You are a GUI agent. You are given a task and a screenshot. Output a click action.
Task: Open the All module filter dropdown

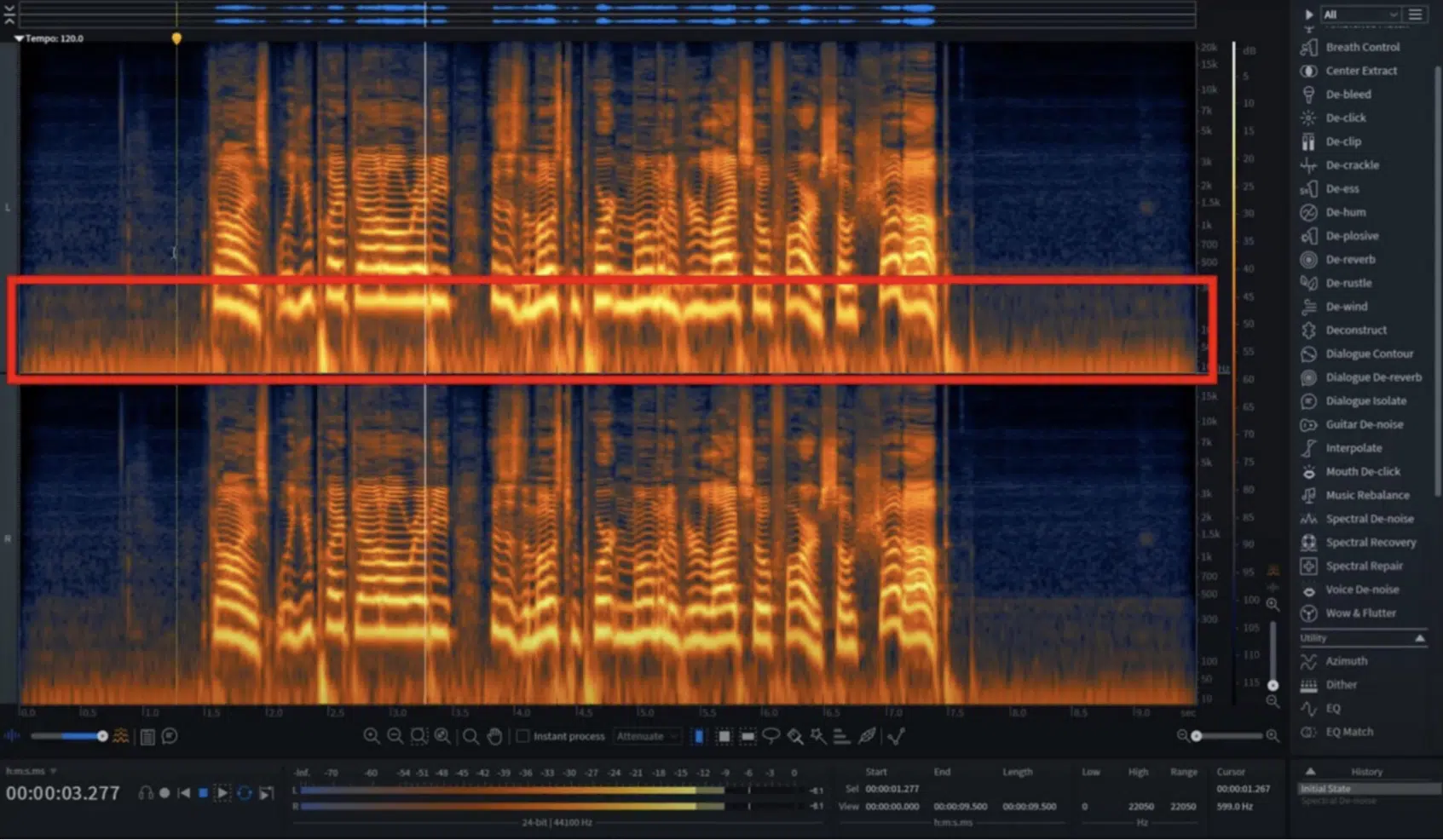click(1359, 14)
